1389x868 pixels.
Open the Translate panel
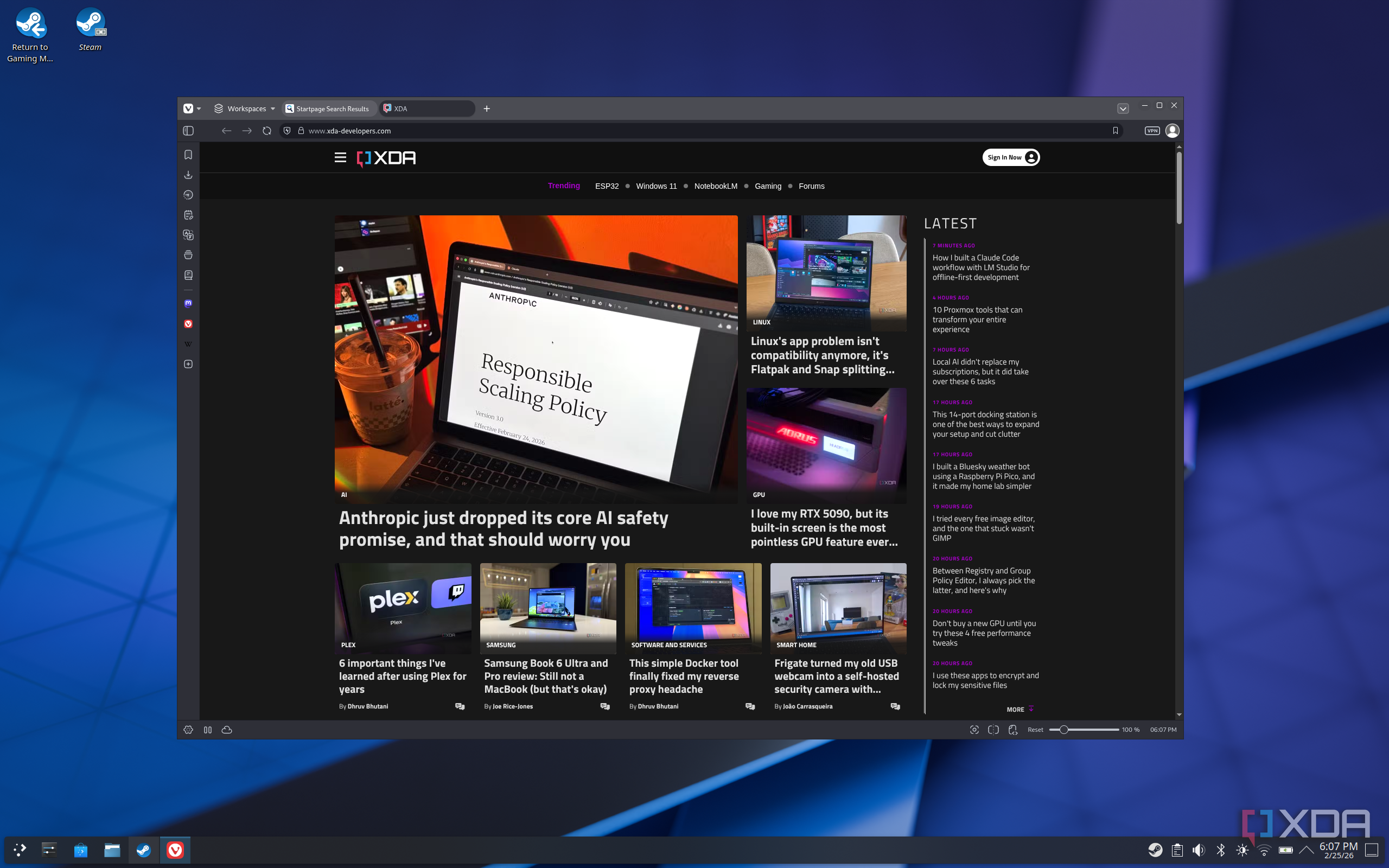188,235
